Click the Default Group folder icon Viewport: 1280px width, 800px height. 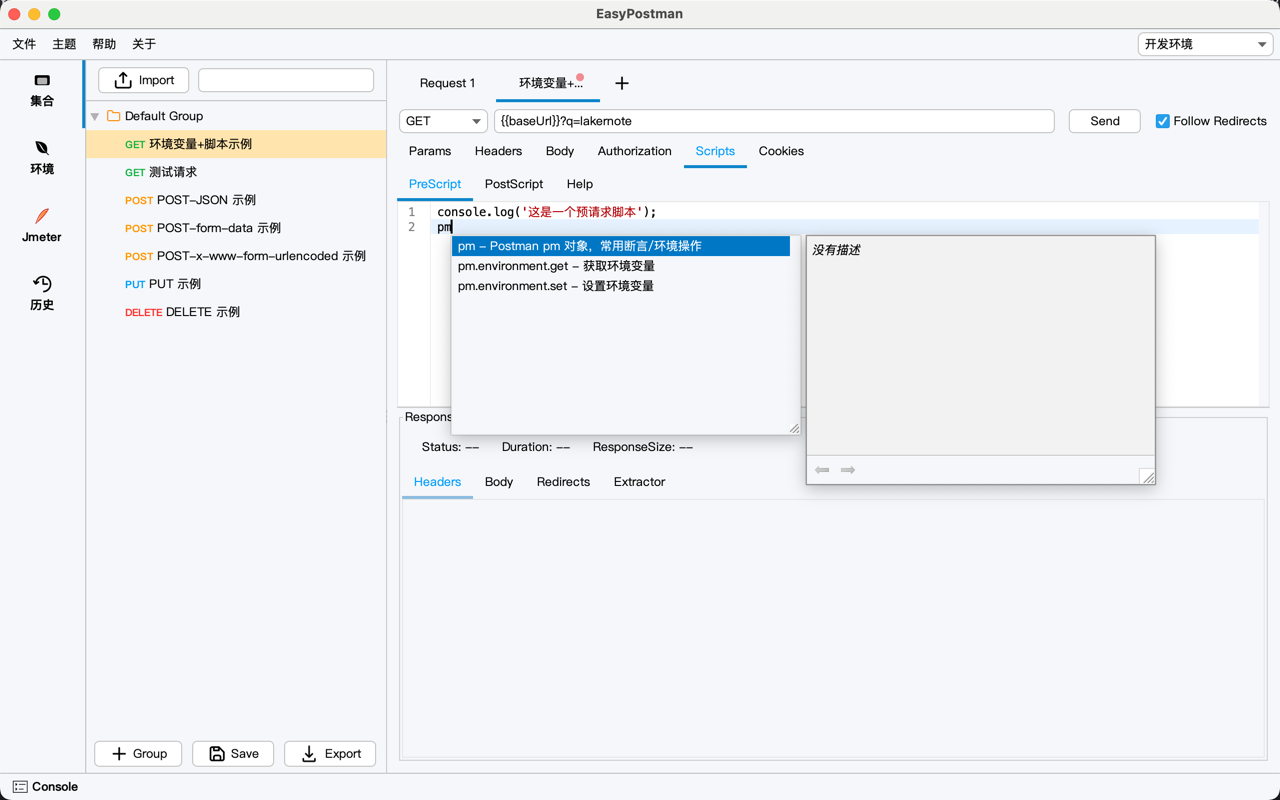(114, 116)
